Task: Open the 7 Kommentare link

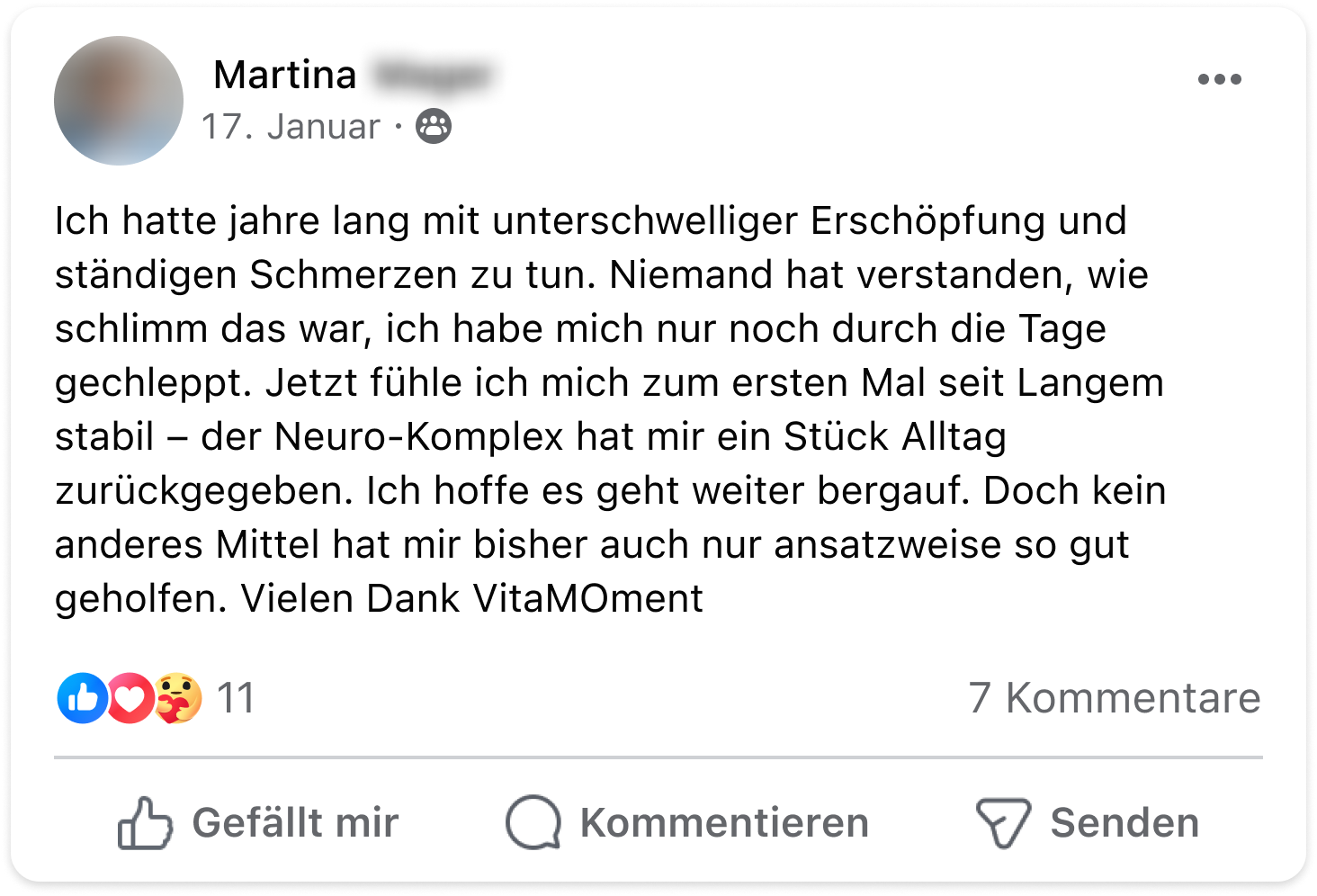Action: (x=1115, y=698)
